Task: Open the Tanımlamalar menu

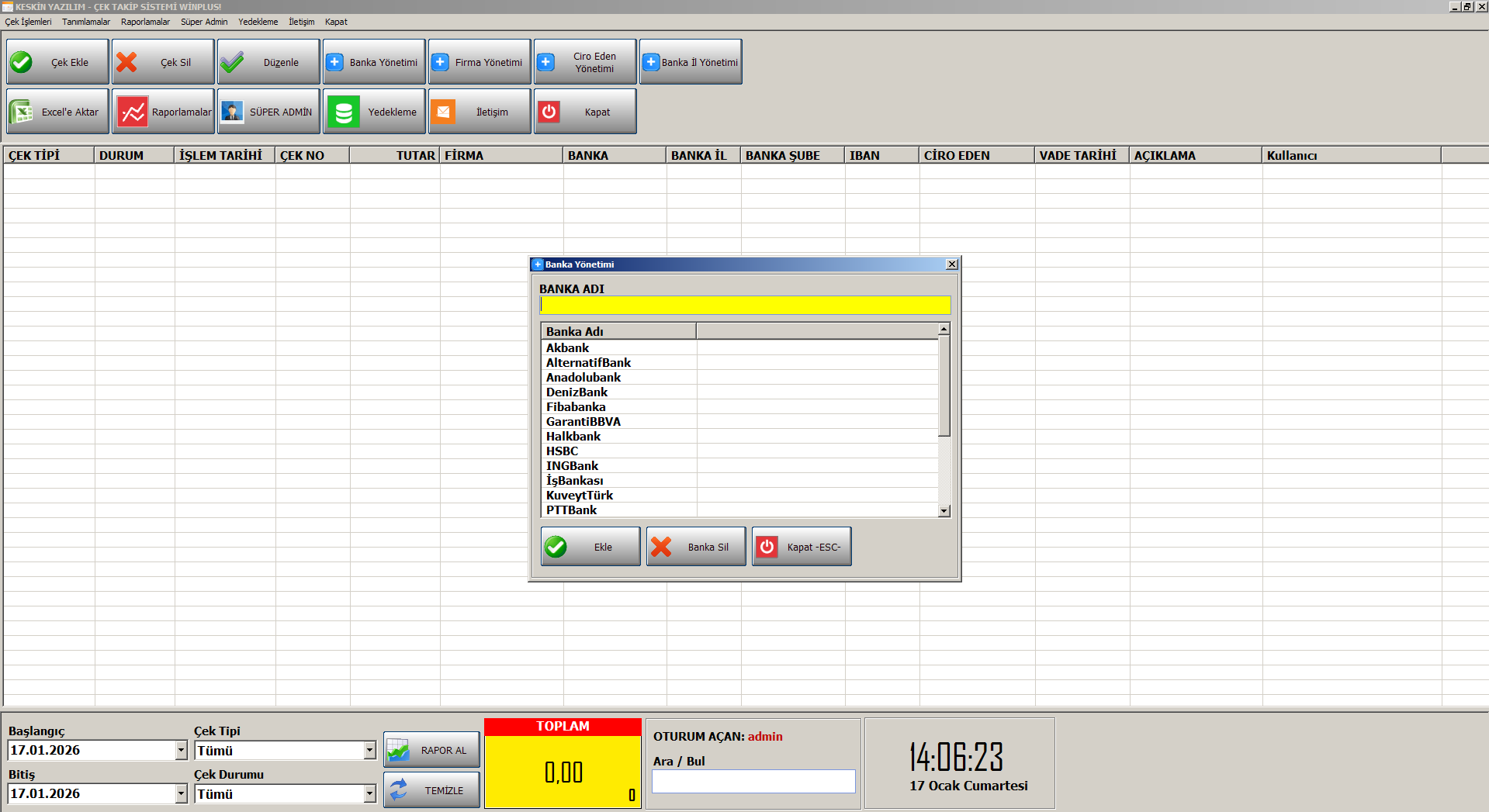Action: click(x=86, y=22)
